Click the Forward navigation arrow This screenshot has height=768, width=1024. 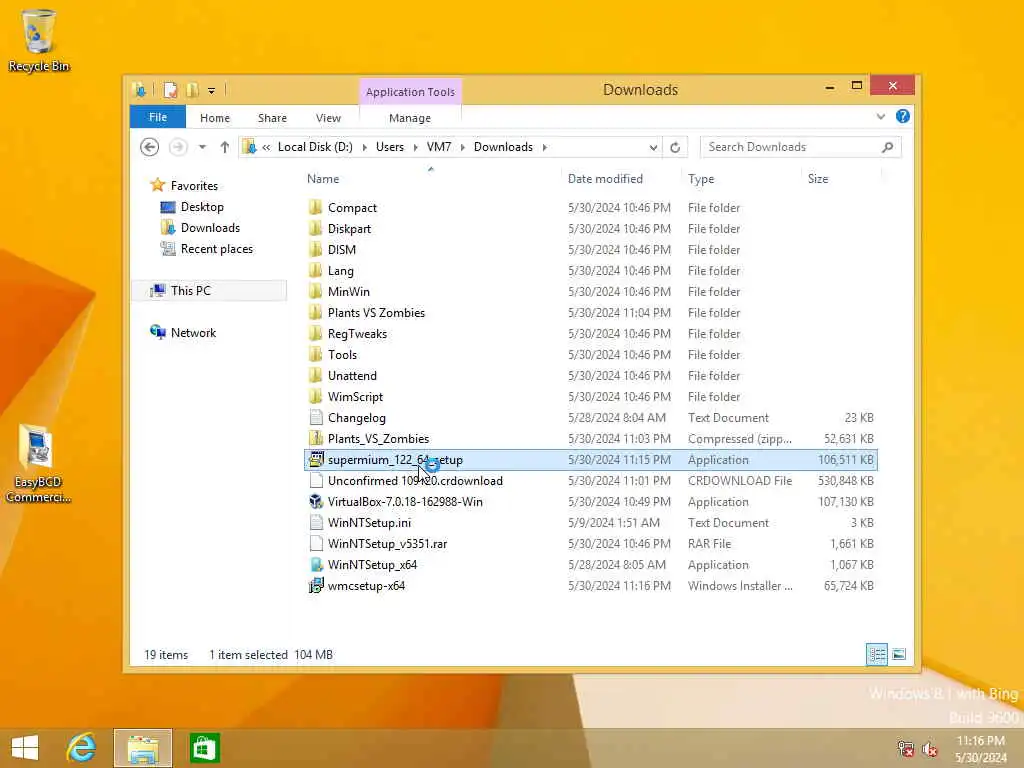[x=178, y=147]
